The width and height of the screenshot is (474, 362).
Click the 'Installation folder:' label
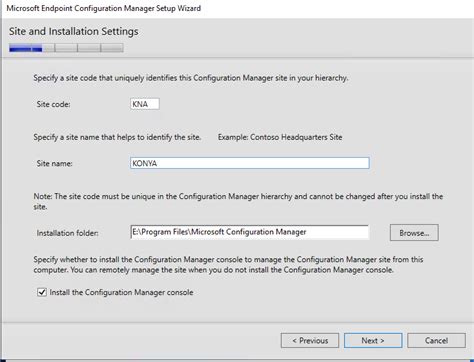tap(67, 233)
